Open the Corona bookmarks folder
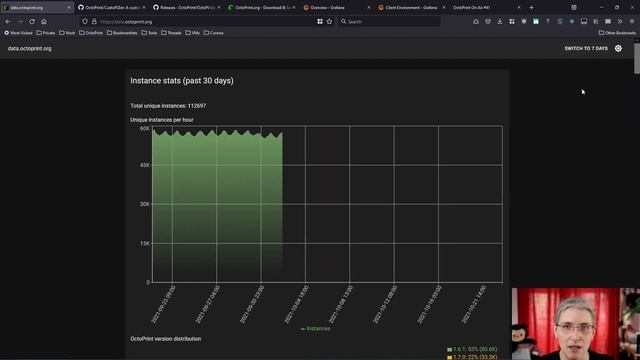 (x=213, y=33)
